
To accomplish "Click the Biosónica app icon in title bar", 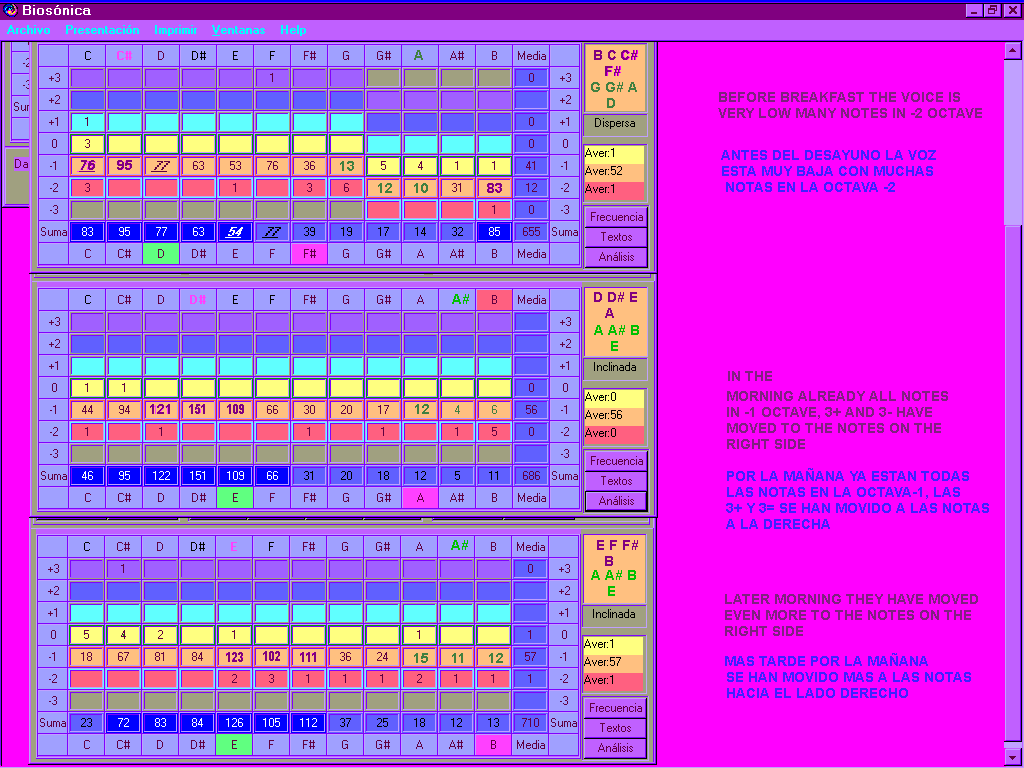I will pyautogui.click(x=11, y=10).
